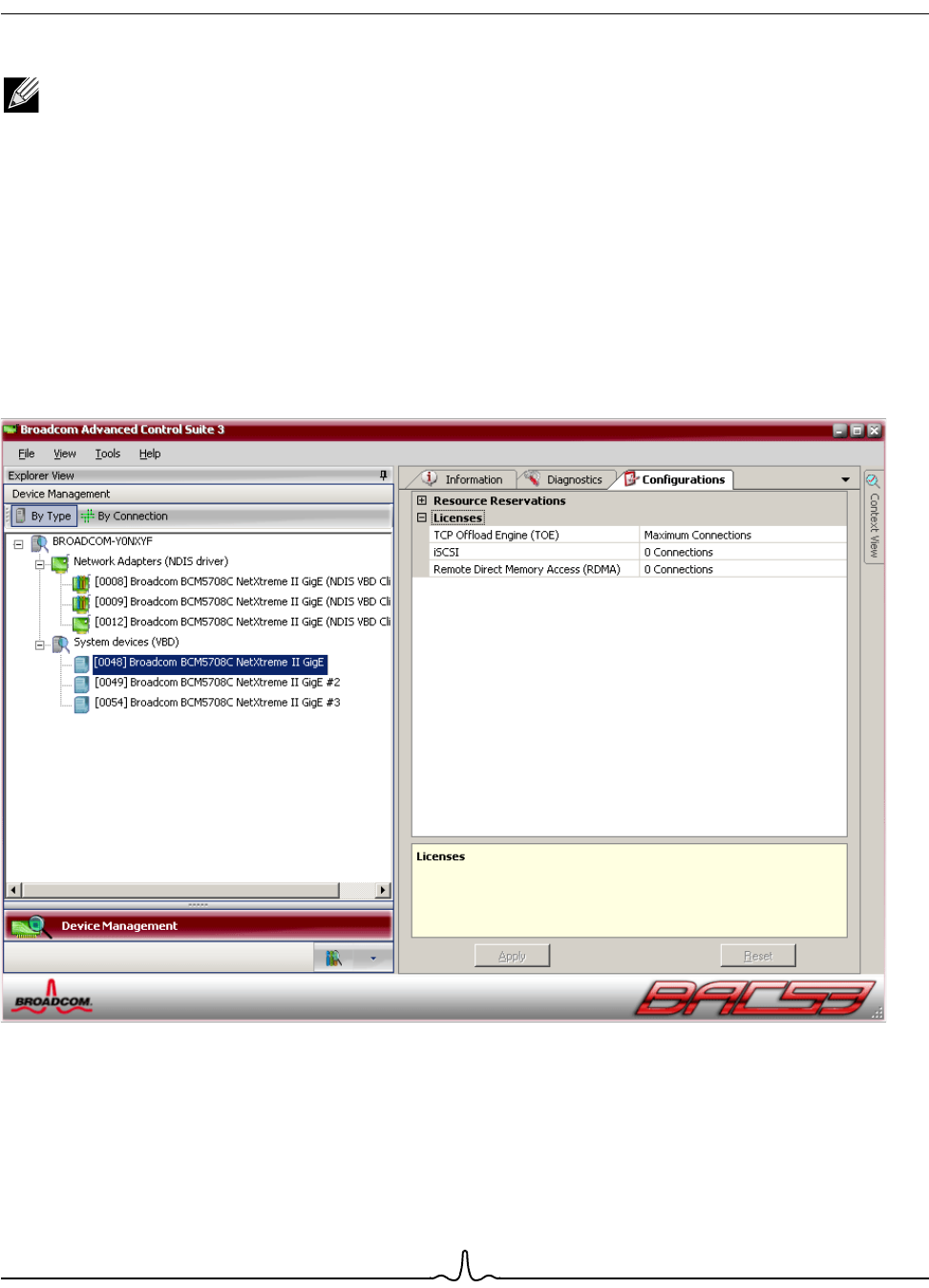Click the Information tab icon

point(431,478)
